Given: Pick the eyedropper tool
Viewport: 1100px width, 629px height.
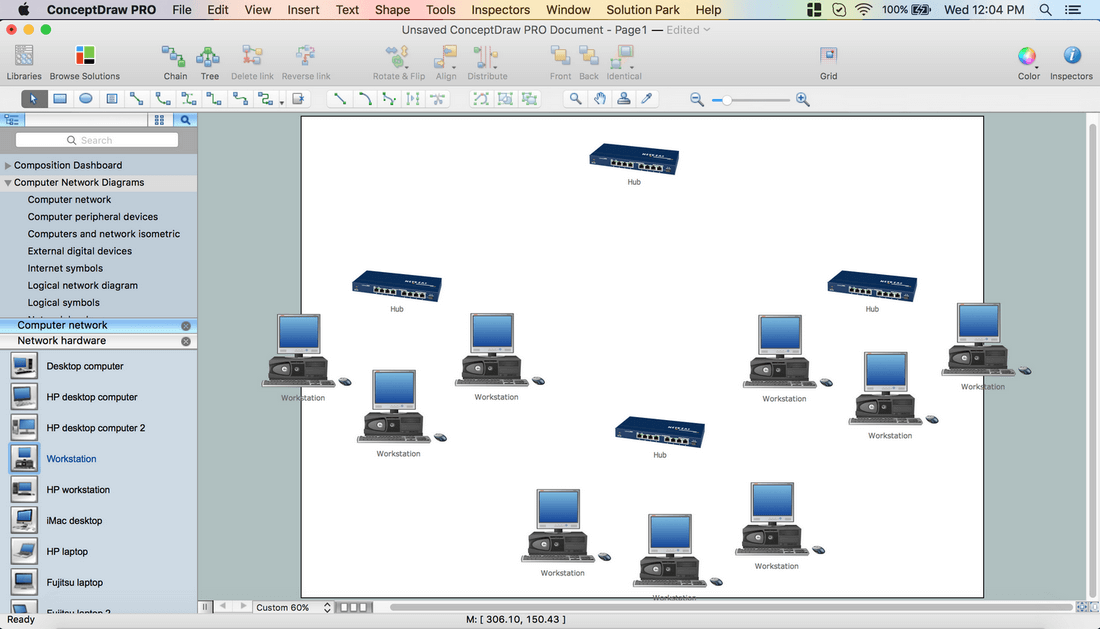Looking at the screenshot, I should pyautogui.click(x=648, y=99).
